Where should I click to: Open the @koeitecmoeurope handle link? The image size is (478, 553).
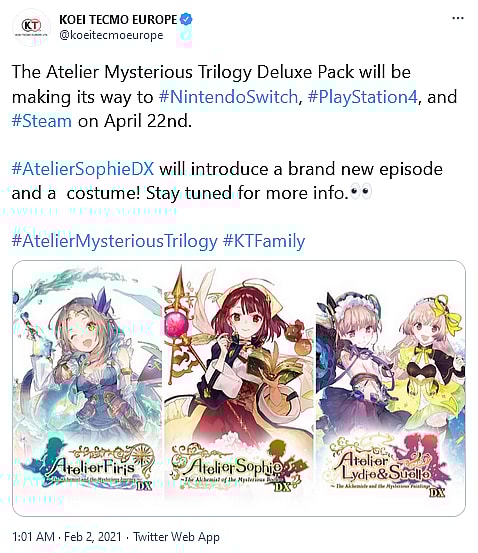pyautogui.click(x=111, y=35)
